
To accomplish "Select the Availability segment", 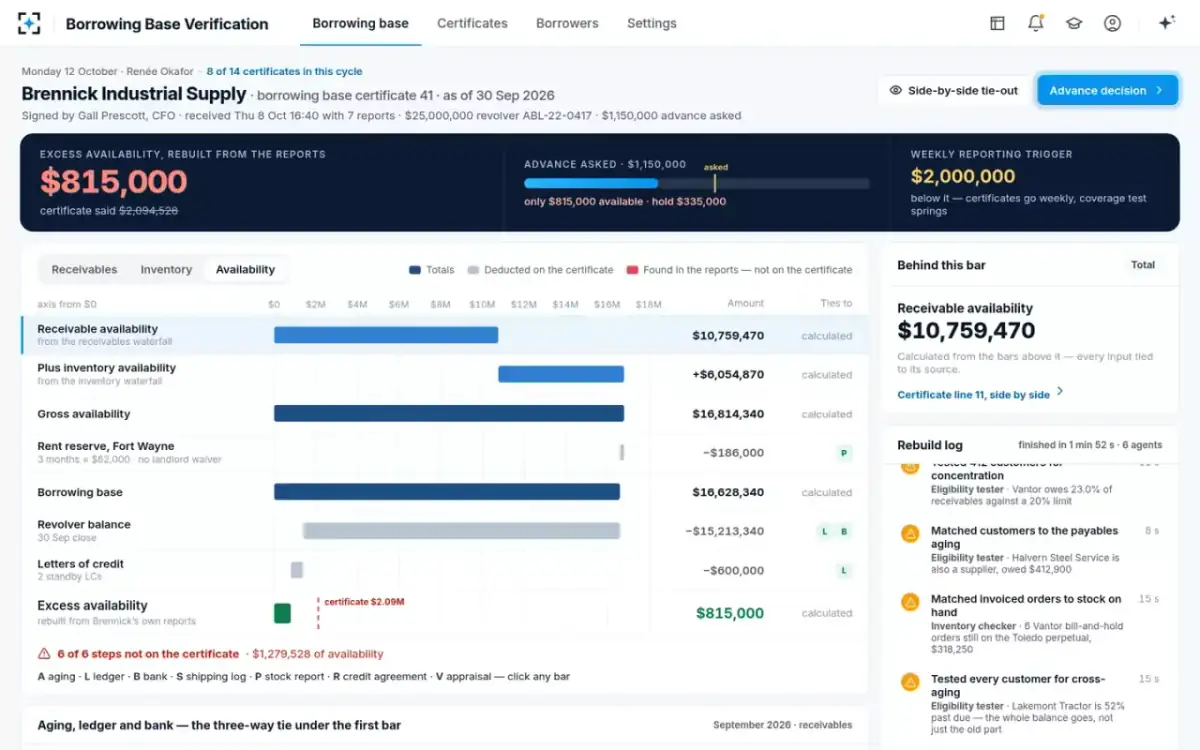I will click(245, 270).
